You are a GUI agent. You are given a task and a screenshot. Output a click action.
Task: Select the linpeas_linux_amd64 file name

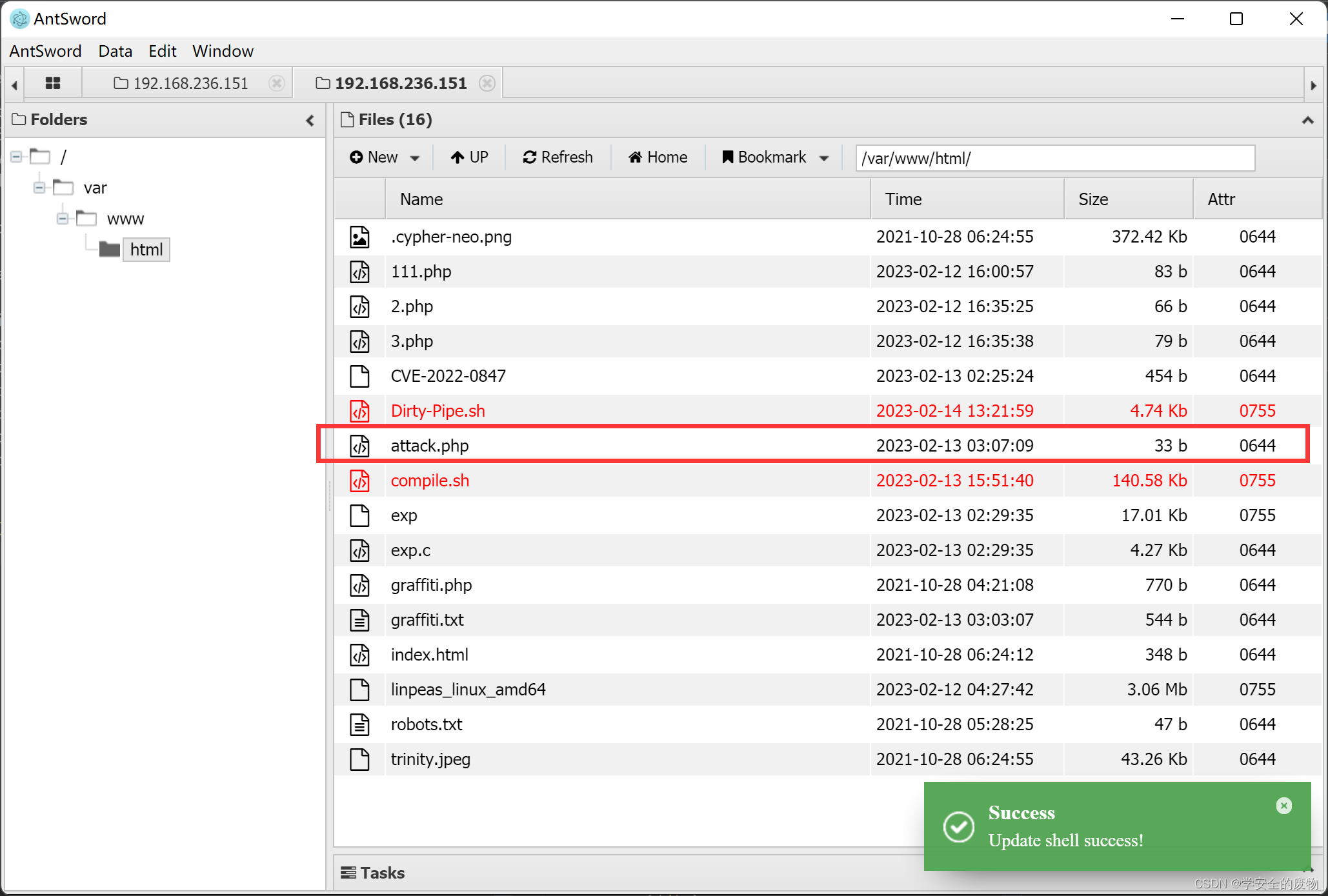coord(468,690)
